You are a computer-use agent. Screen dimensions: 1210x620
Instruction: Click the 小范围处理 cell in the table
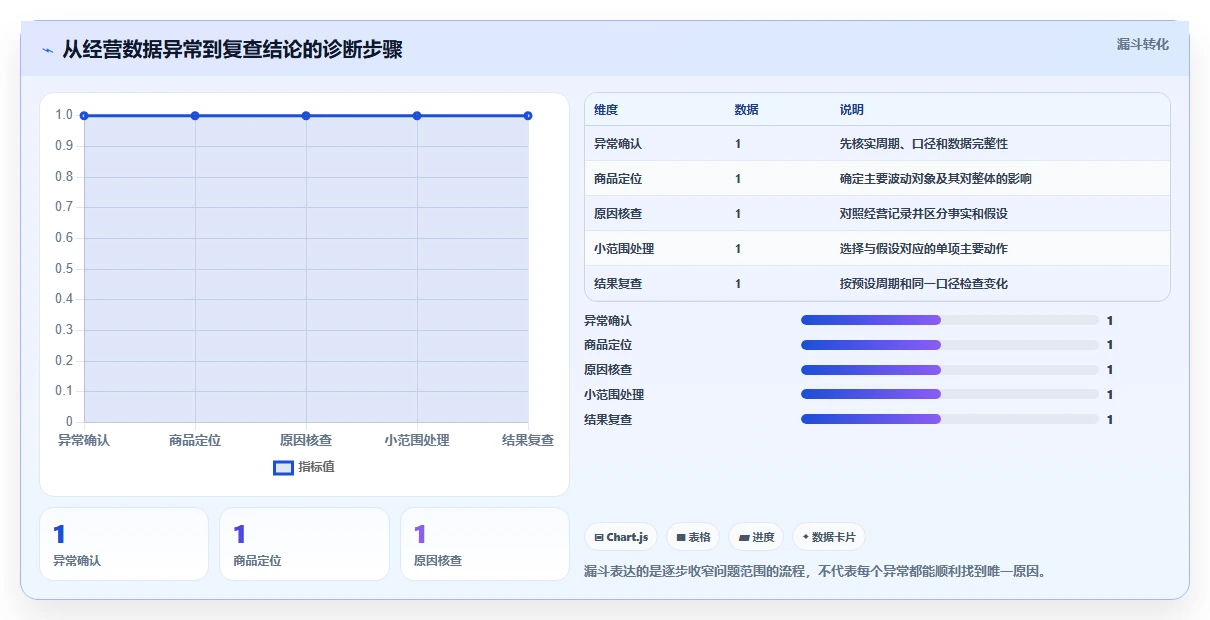tap(624, 249)
